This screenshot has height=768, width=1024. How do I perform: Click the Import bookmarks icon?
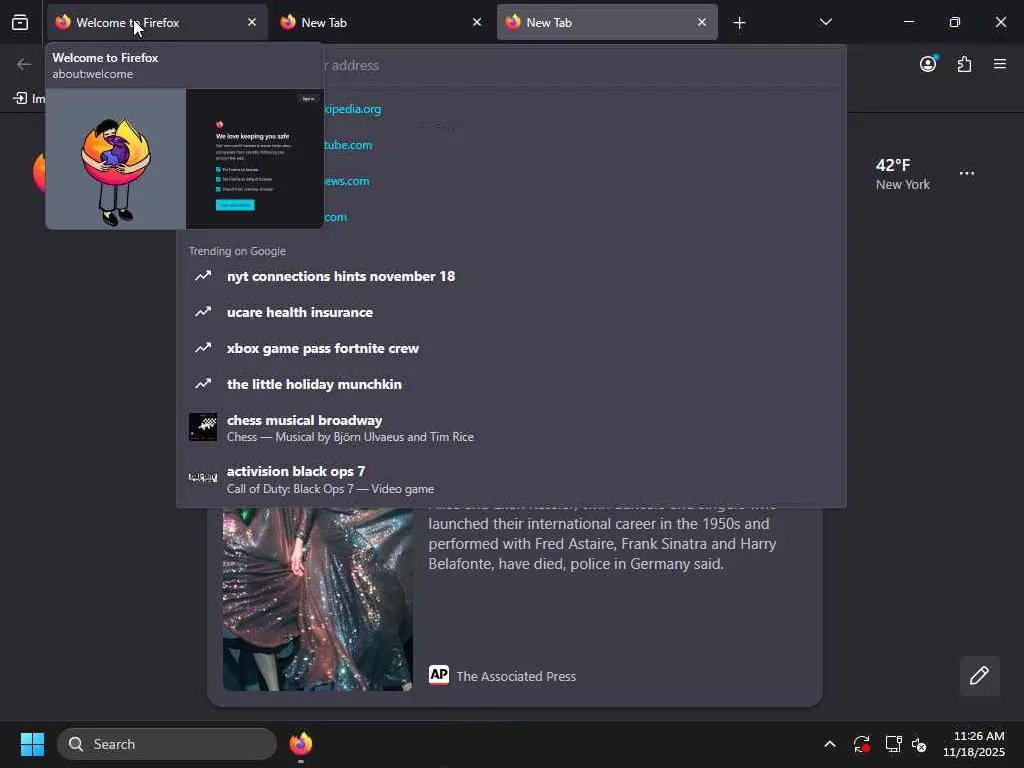pos(20,99)
